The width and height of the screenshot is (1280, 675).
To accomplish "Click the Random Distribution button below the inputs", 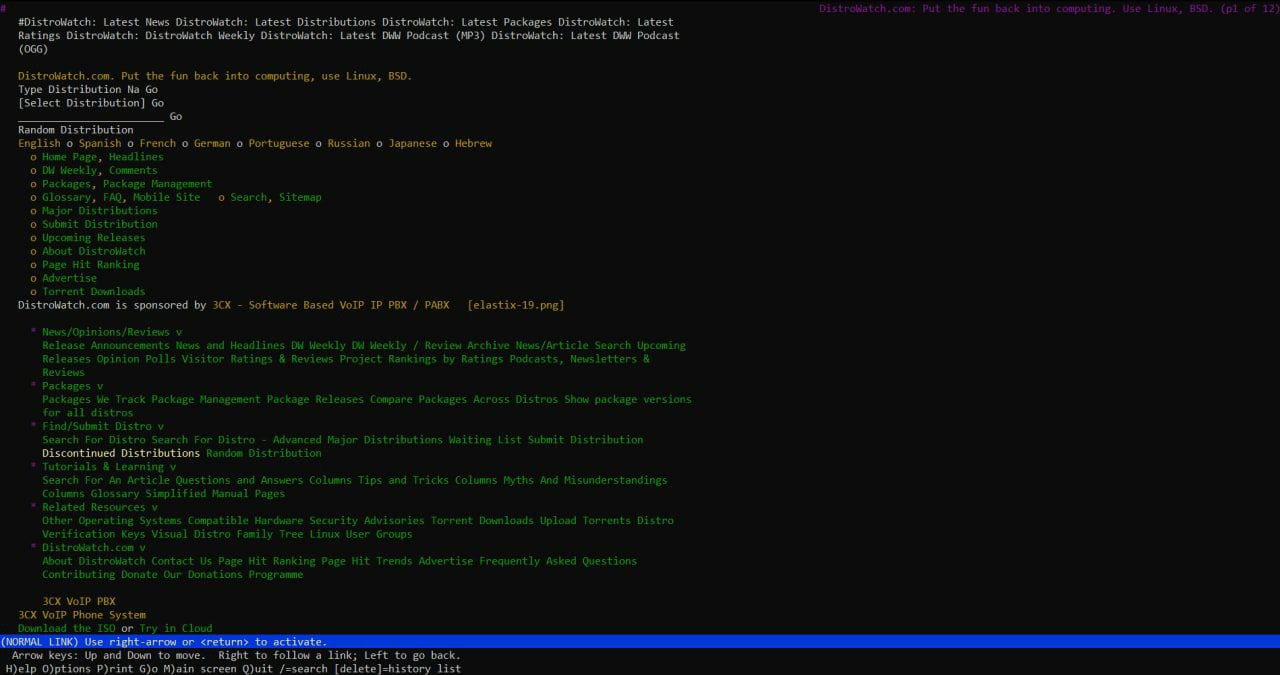I will [76, 130].
